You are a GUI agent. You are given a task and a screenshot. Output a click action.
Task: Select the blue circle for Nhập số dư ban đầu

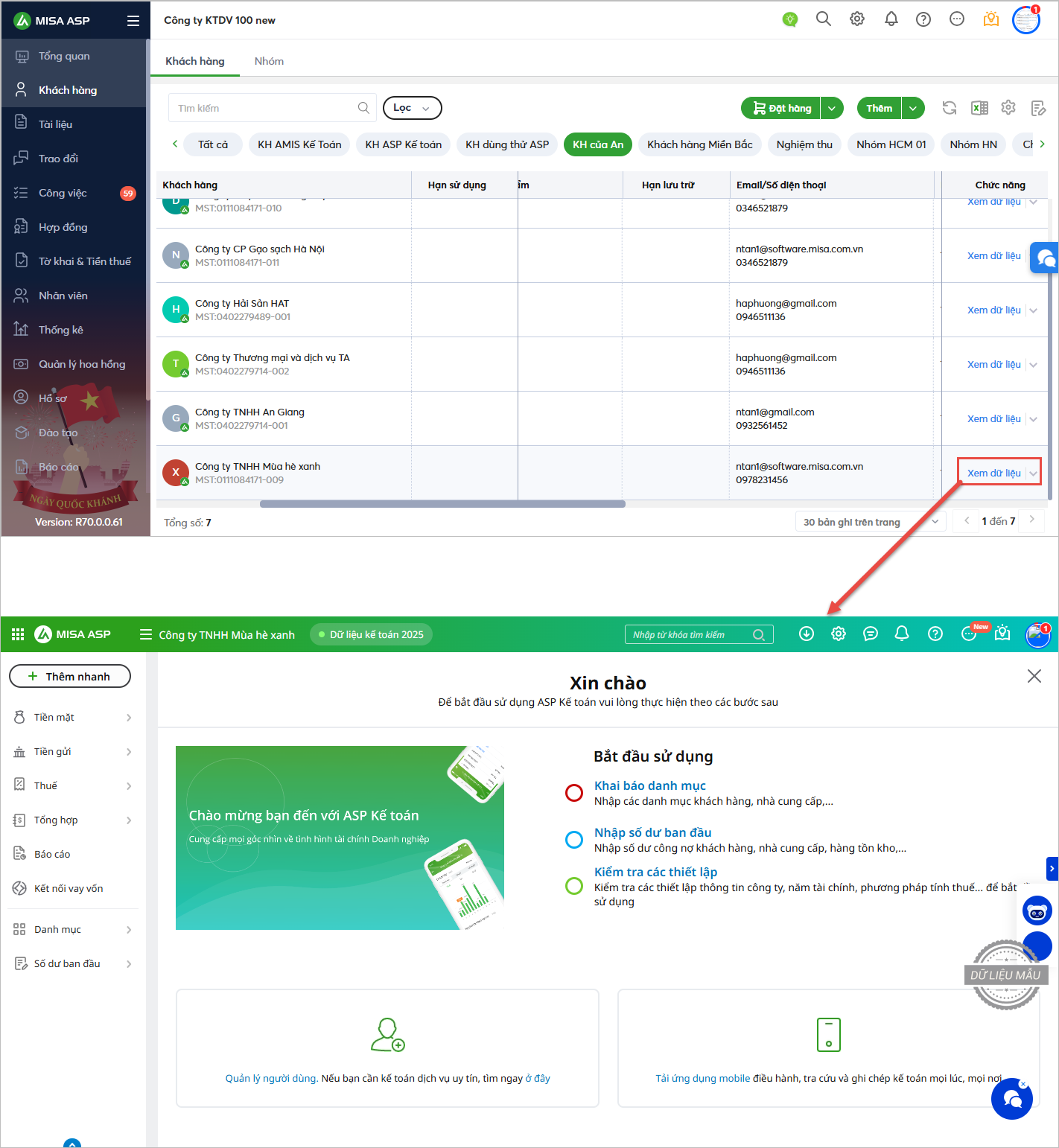[574, 840]
